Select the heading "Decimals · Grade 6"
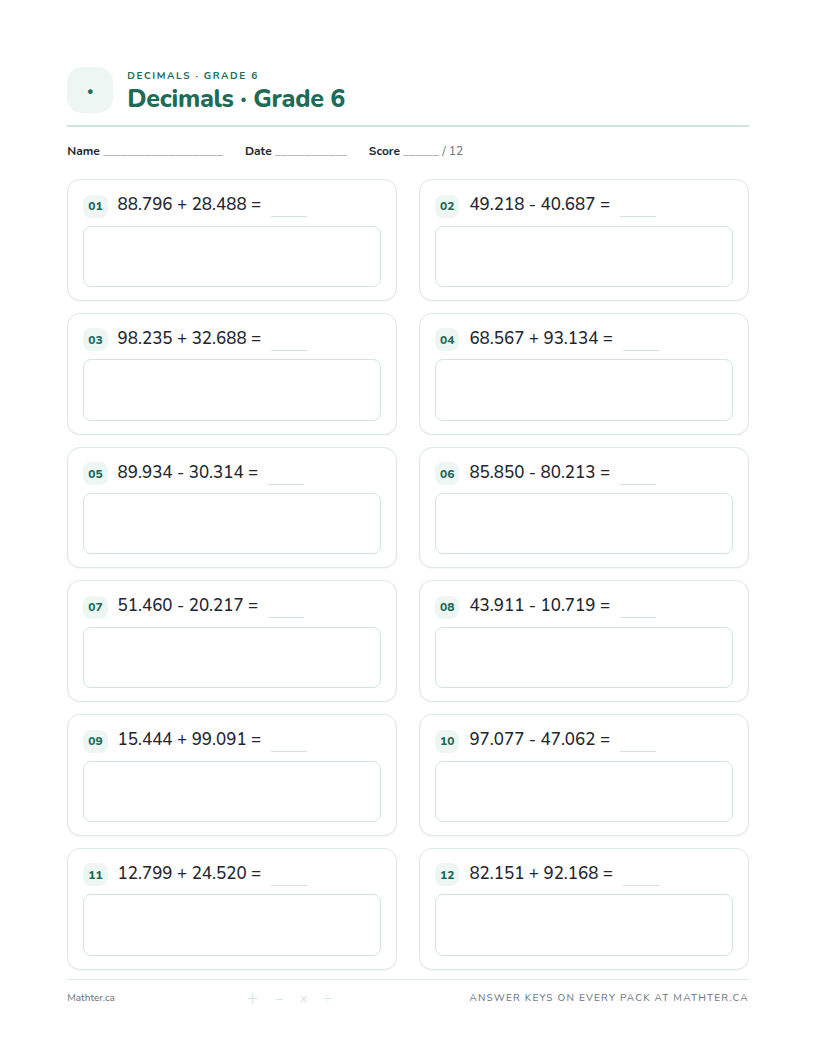 point(236,98)
